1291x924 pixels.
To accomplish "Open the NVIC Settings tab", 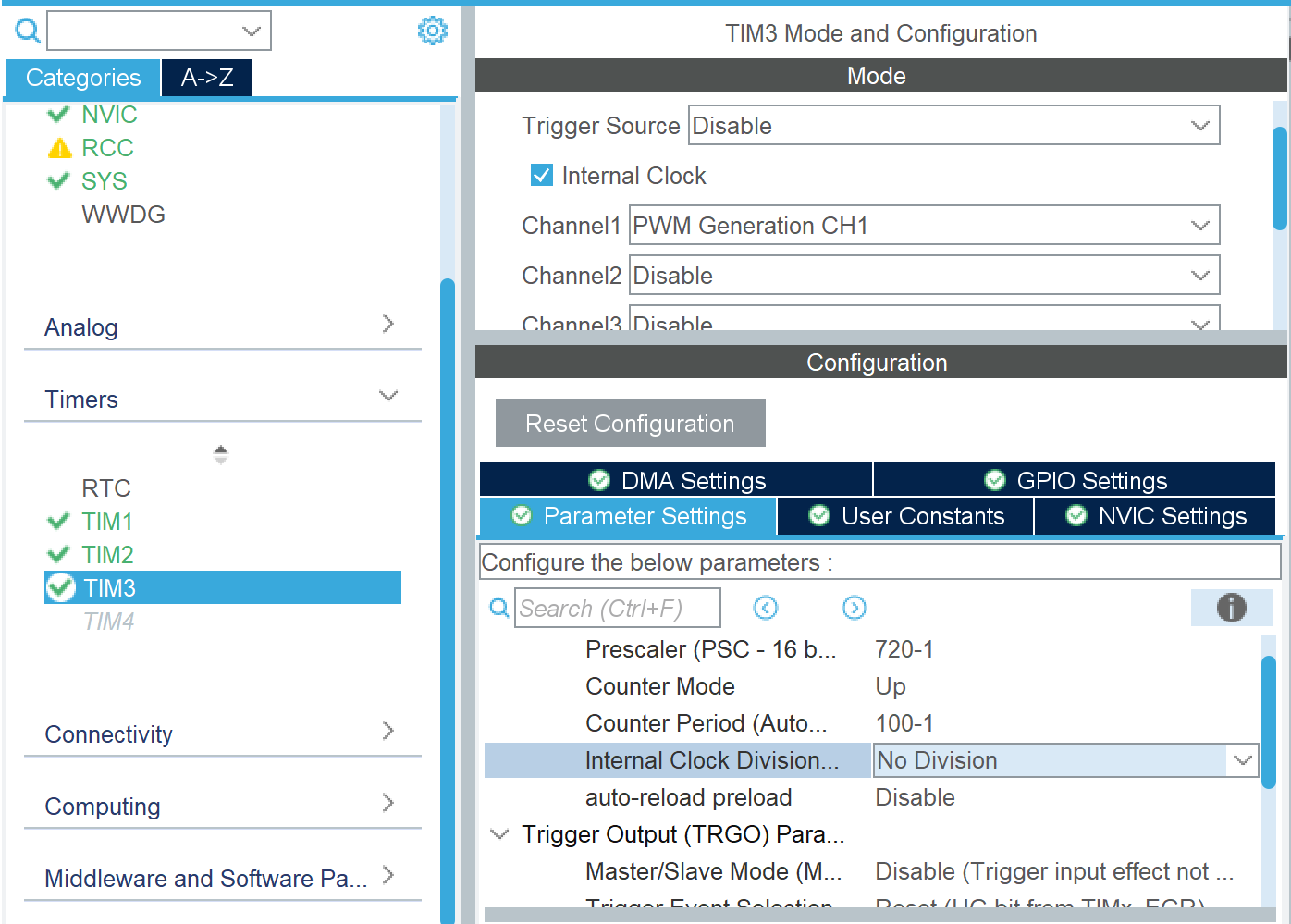I will pyautogui.click(x=1155, y=516).
